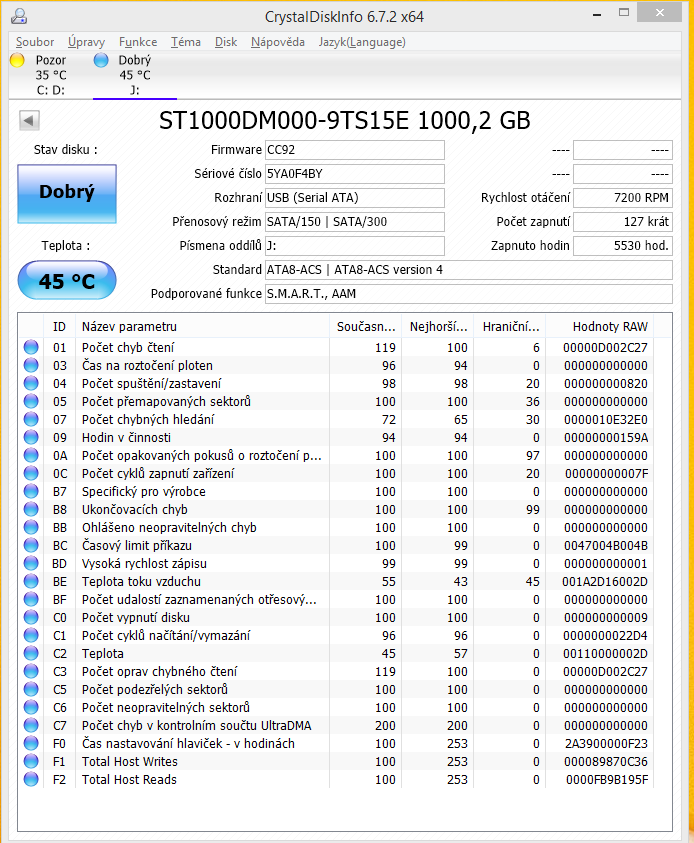The width and height of the screenshot is (694, 843).
Task: Click the Rozhraní field USB (Serial ATA)
Action: [x=355, y=198]
